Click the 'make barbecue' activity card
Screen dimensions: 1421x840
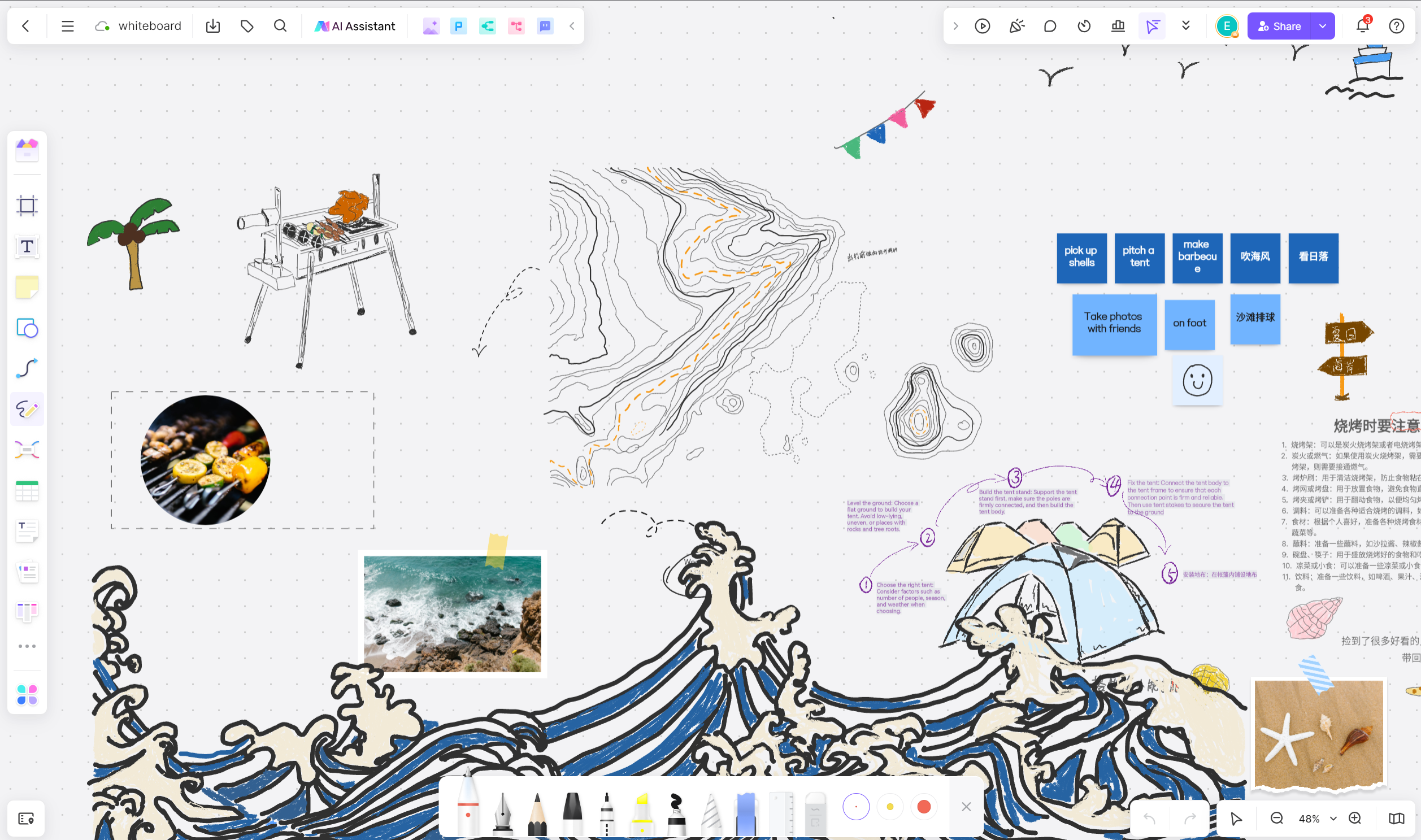1197,256
